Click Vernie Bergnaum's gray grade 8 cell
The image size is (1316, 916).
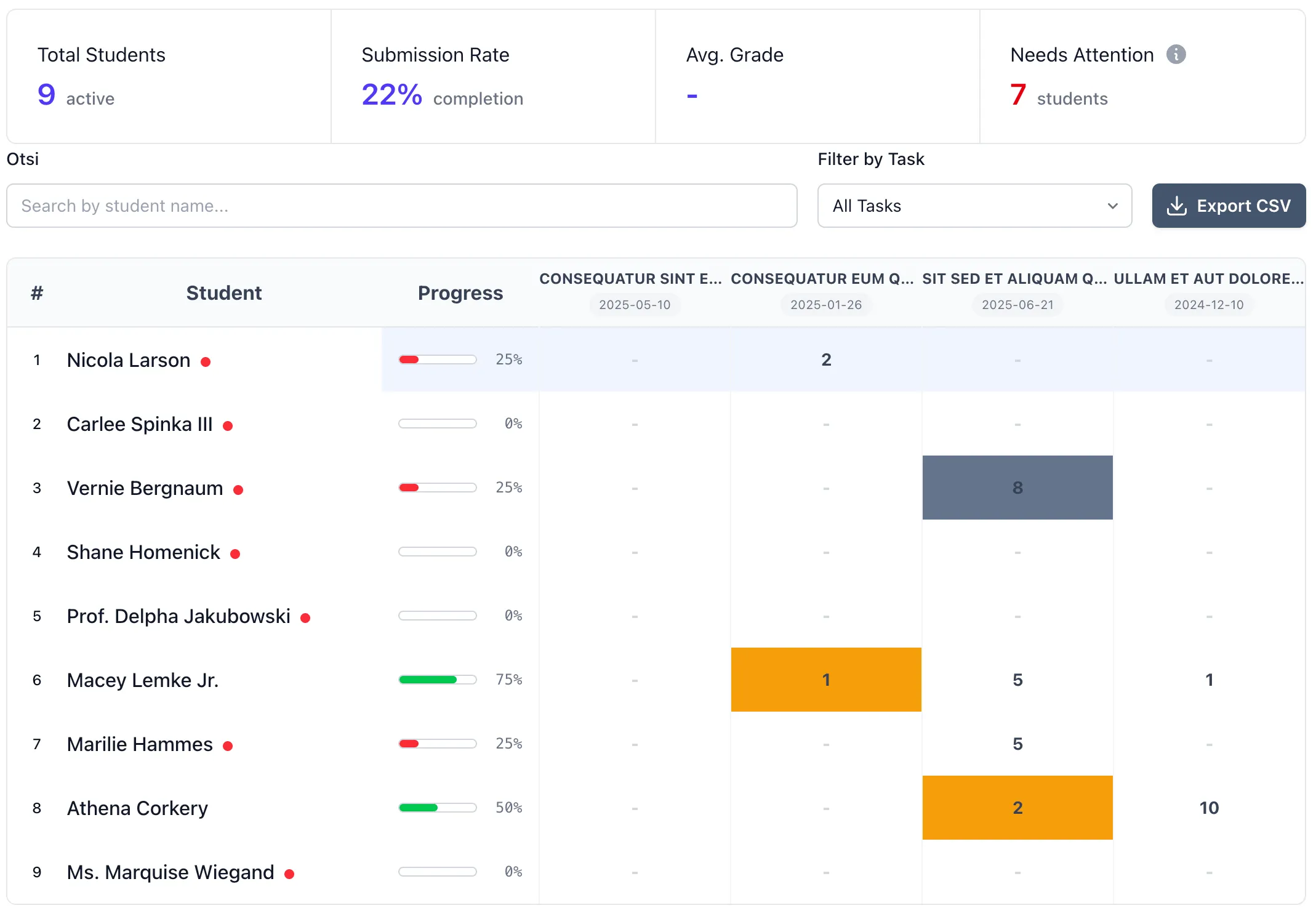(x=1017, y=488)
